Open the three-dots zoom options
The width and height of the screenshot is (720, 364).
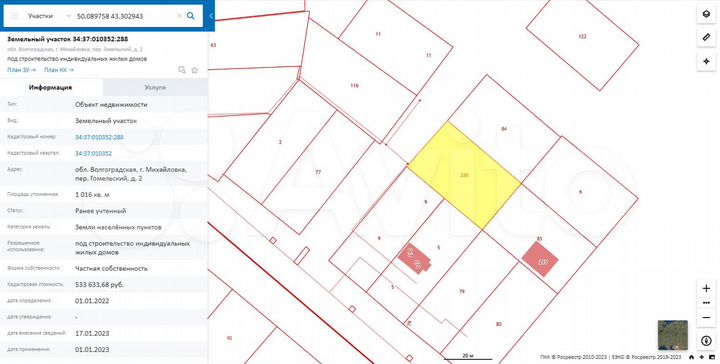[x=706, y=303]
